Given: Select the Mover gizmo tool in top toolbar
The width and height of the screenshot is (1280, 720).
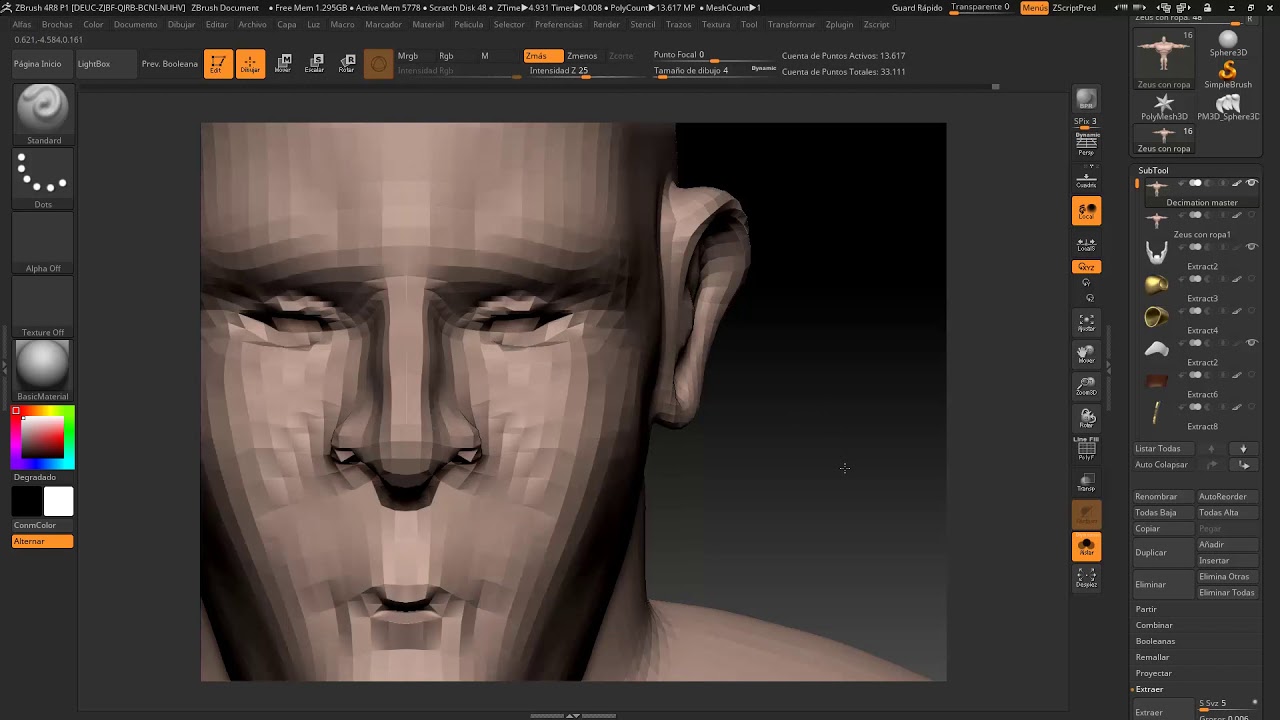Looking at the screenshot, I should [x=283, y=64].
